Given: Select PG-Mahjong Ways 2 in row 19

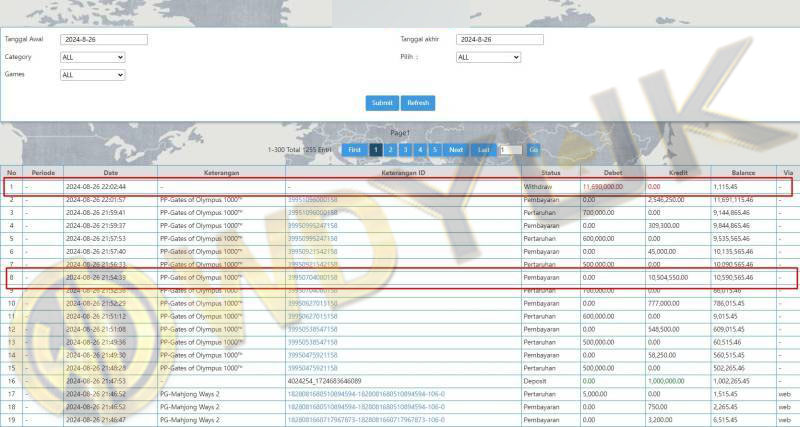Looking at the screenshot, I should 190,420.
